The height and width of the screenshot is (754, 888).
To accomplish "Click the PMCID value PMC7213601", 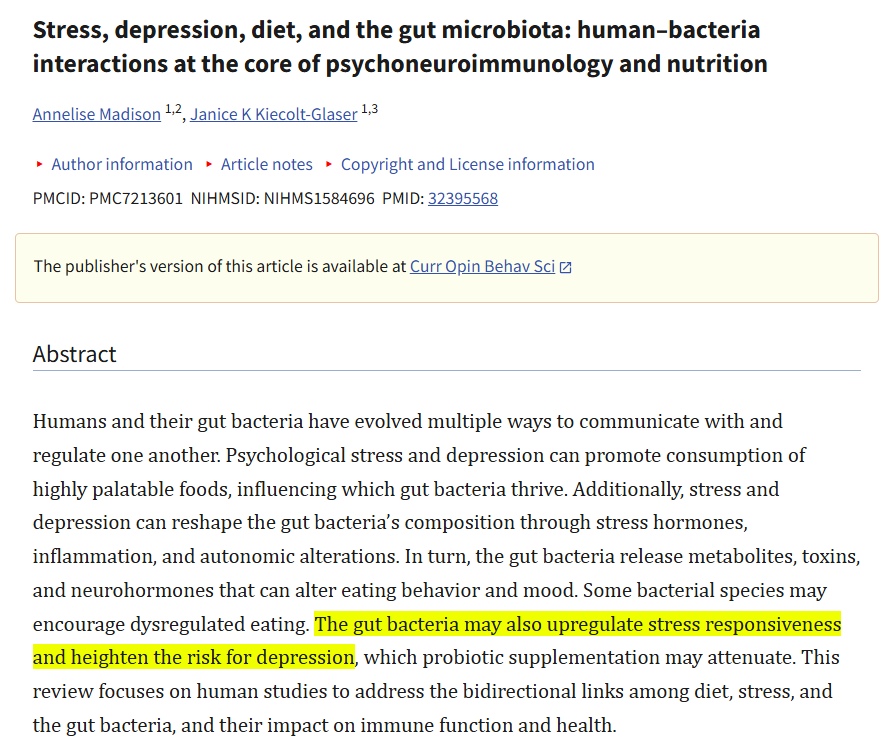I will 136,198.
